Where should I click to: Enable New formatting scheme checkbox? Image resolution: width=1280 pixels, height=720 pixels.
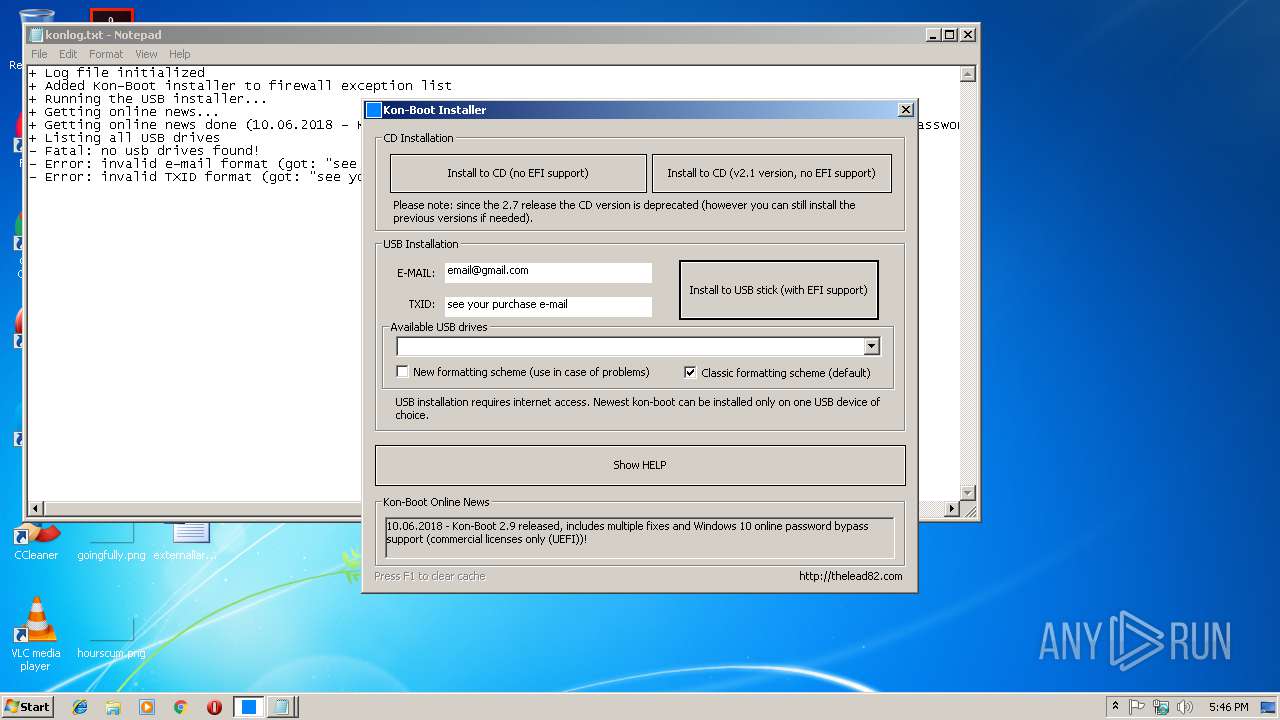(403, 372)
